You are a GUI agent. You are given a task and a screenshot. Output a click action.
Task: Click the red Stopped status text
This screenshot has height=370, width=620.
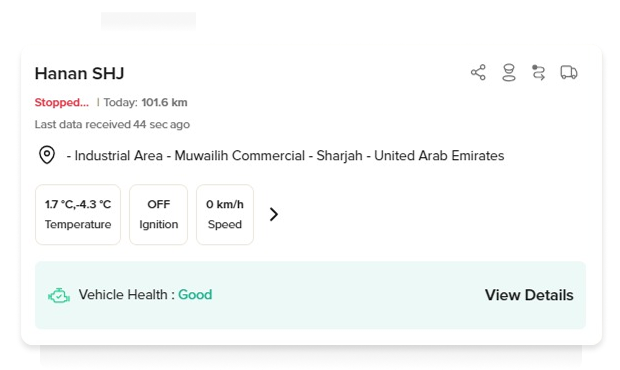point(62,102)
